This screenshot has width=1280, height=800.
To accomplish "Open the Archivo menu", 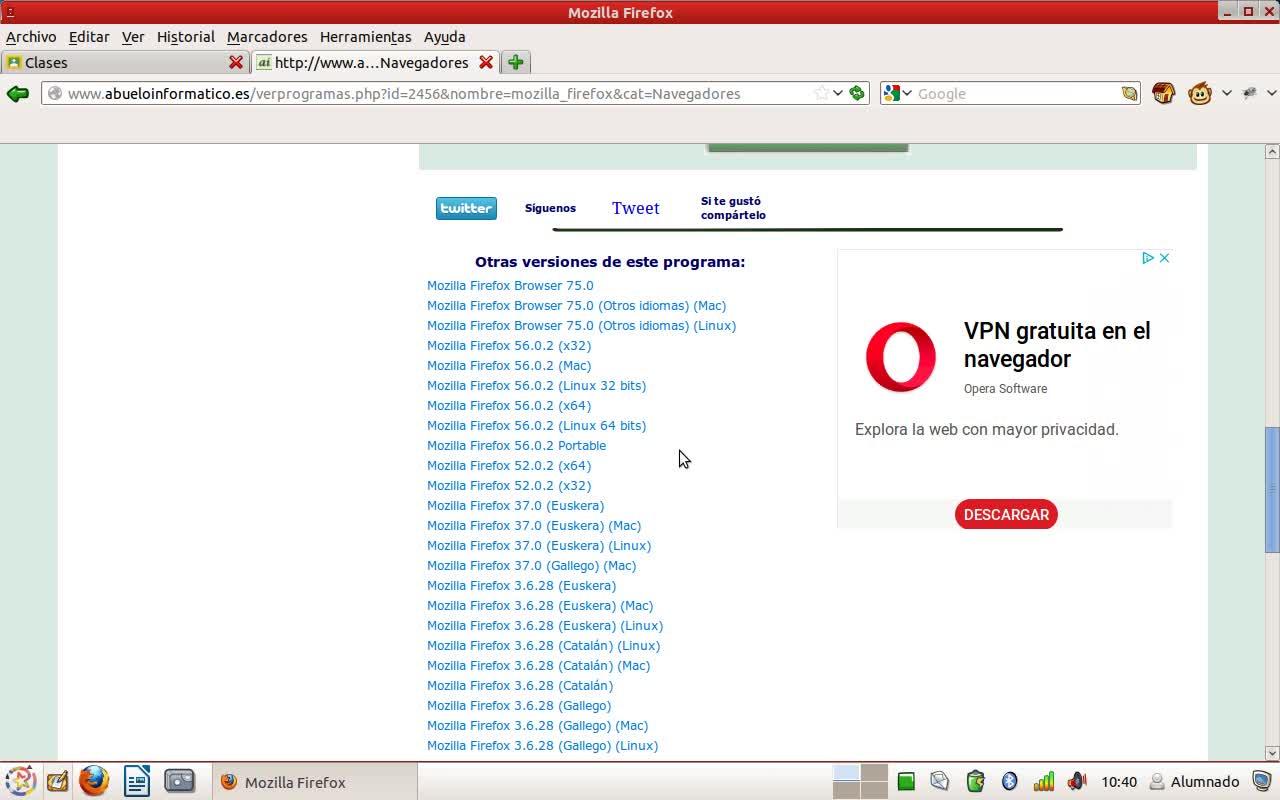I will (x=31, y=36).
